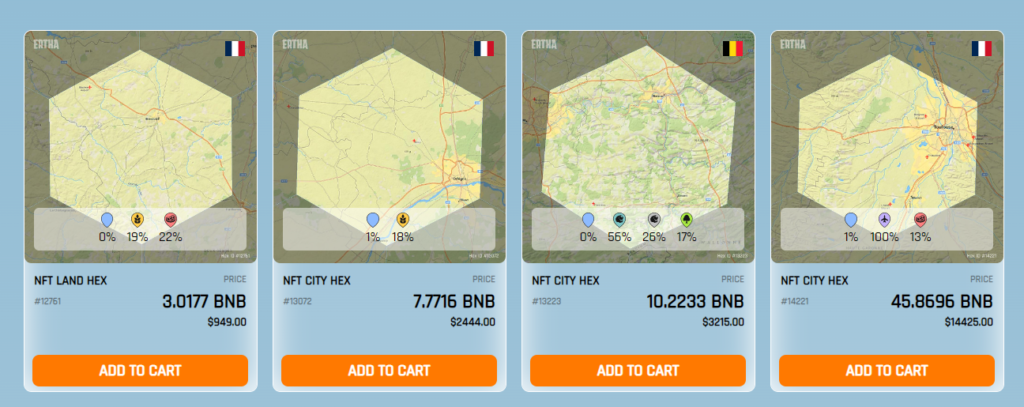
Task: Select the wheat pin showing 18%
Action: click(x=404, y=219)
